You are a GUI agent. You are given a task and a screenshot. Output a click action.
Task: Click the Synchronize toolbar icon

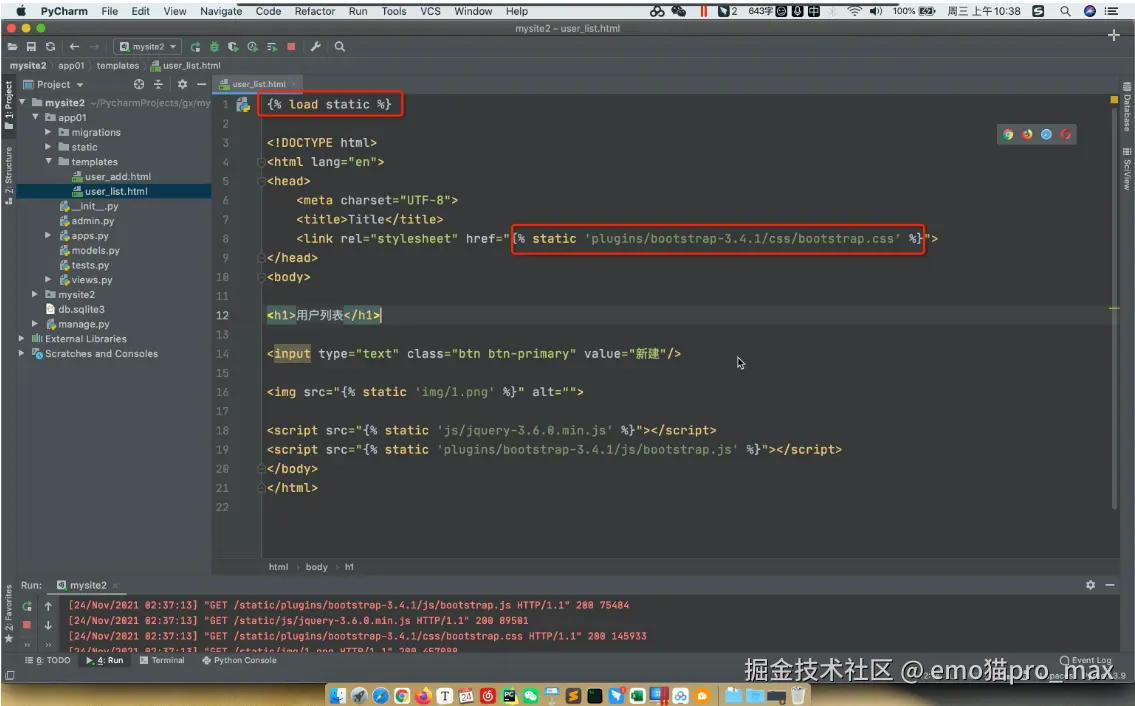(50, 46)
